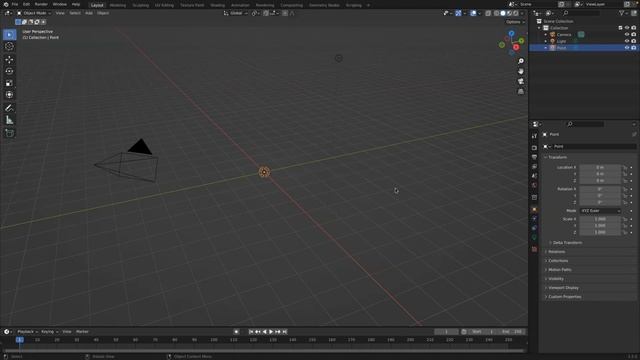Select the Measure tool
The height and width of the screenshot is (360, 640).
click(9, 120)
